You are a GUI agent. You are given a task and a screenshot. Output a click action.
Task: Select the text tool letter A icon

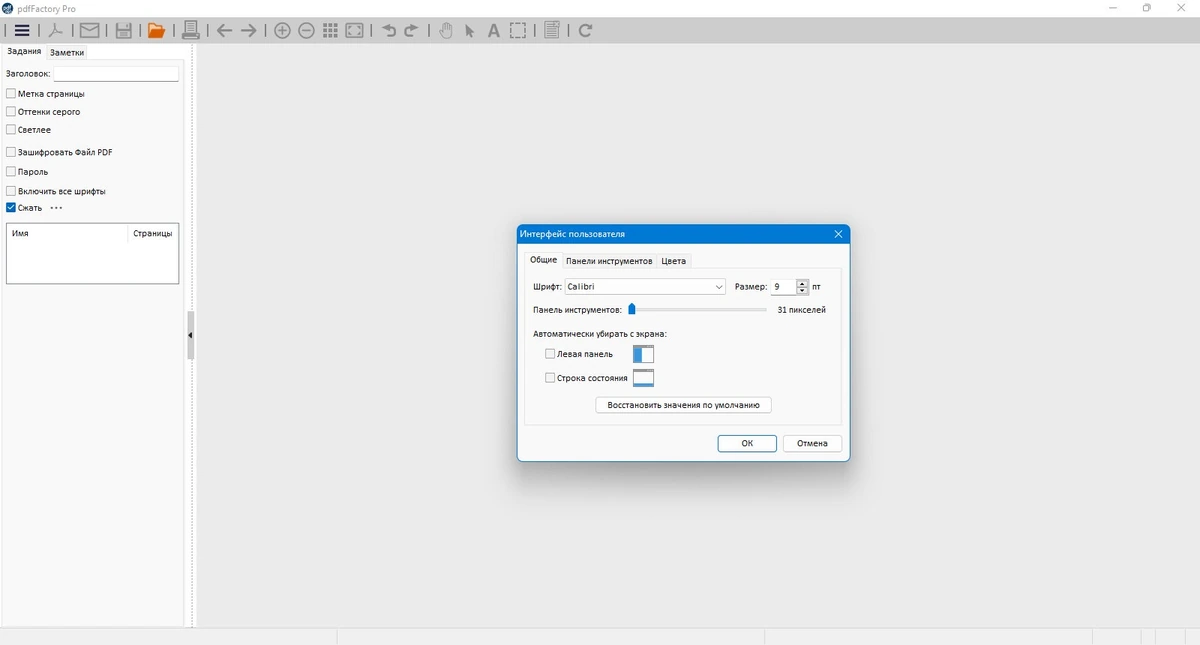pyautogui.click(x=493, y=31)
